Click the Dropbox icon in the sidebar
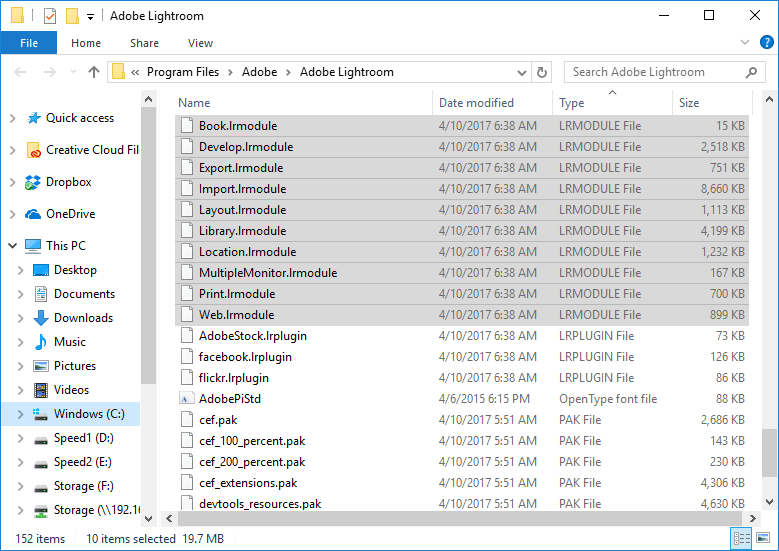 tap(33, 182)
